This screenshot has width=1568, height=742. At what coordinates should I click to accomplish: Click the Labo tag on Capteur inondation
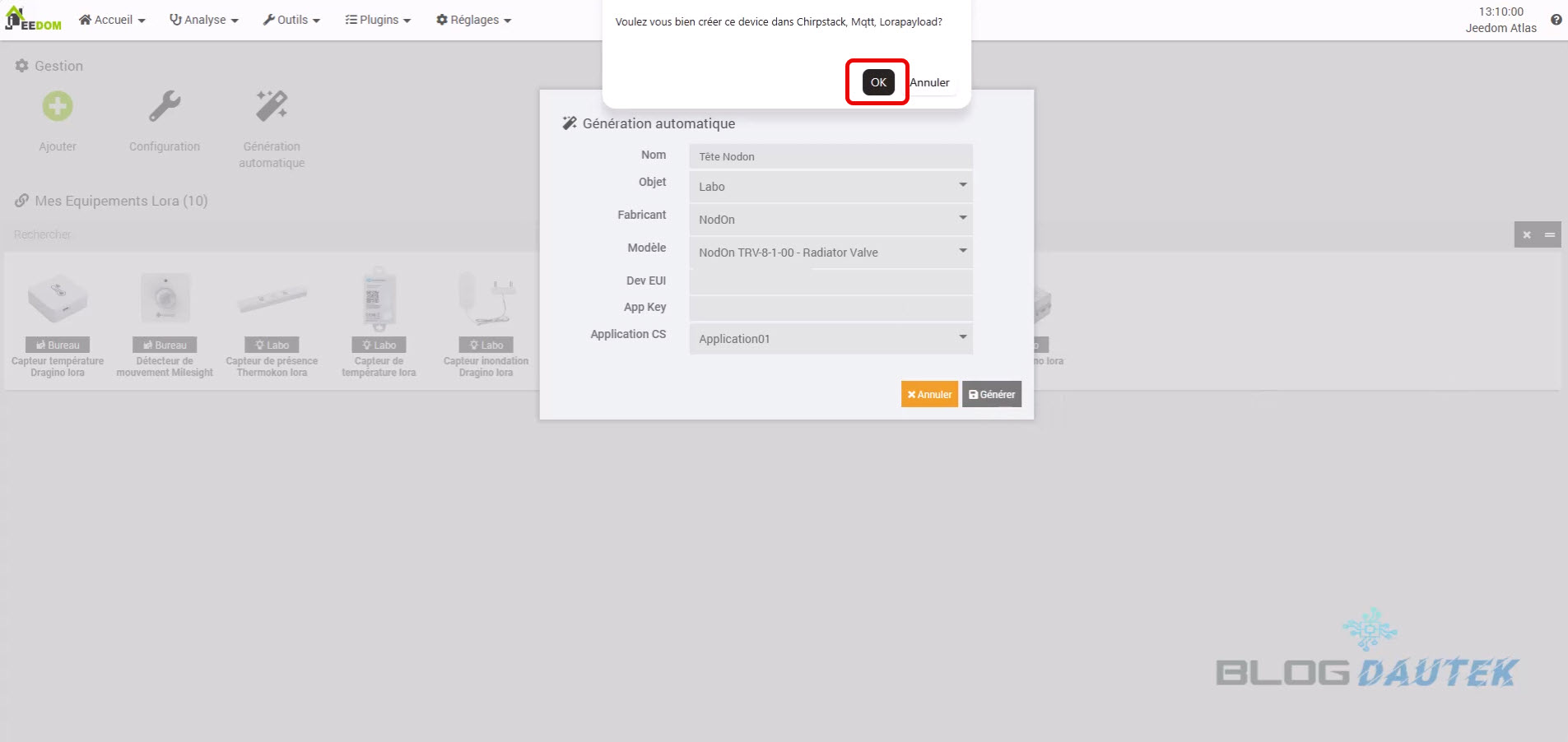[x=486, y=345]
